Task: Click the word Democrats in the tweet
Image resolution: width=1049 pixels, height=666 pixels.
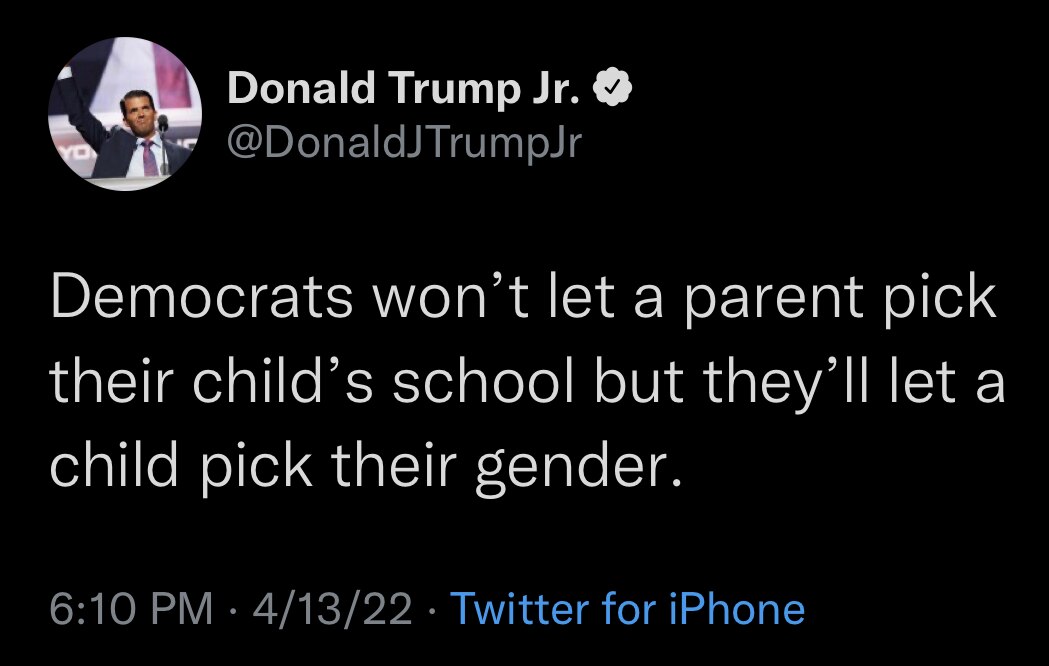Action: (x=198, y=299)
